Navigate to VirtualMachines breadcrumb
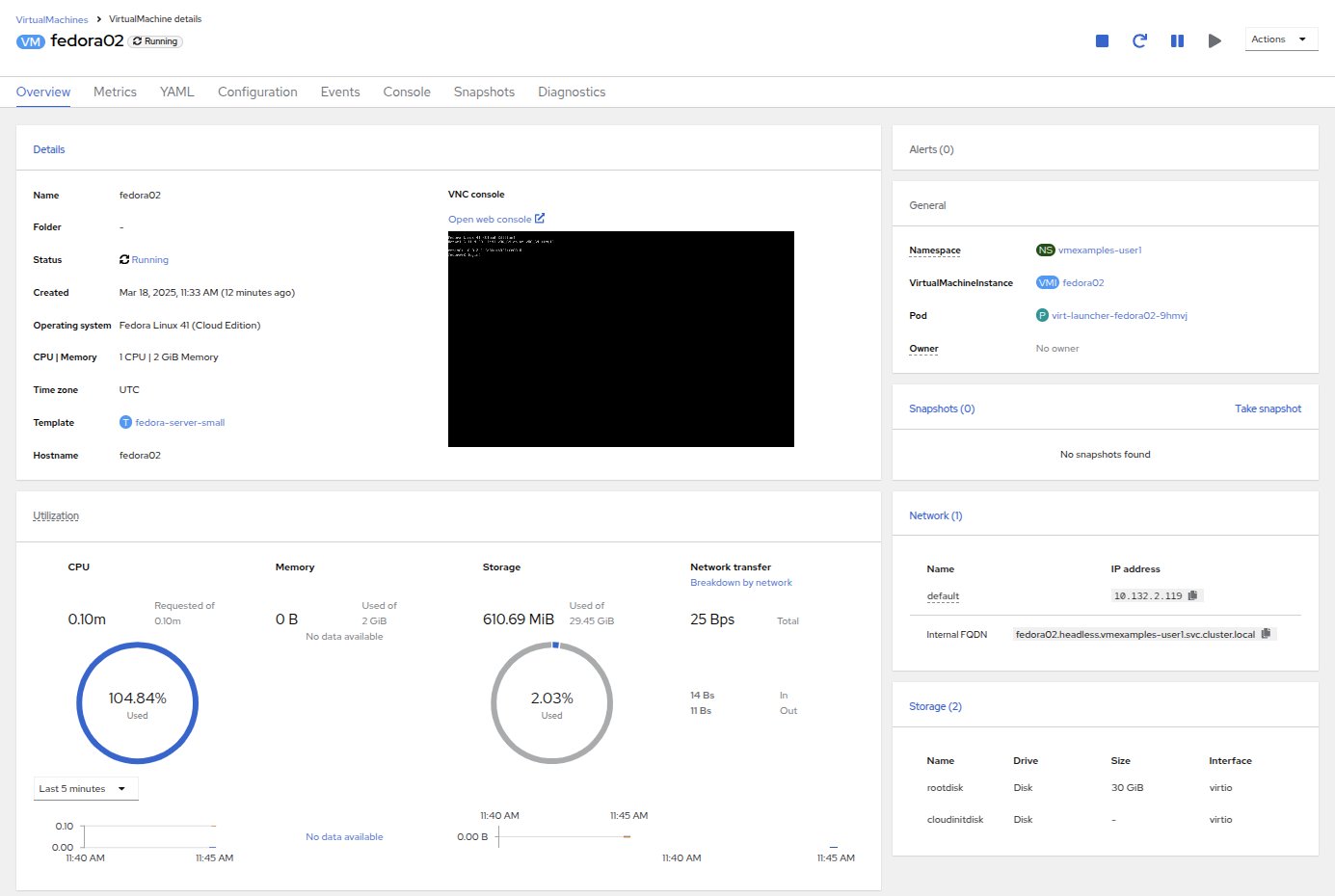The image size is (1335, 896). [x=52, y=19]
